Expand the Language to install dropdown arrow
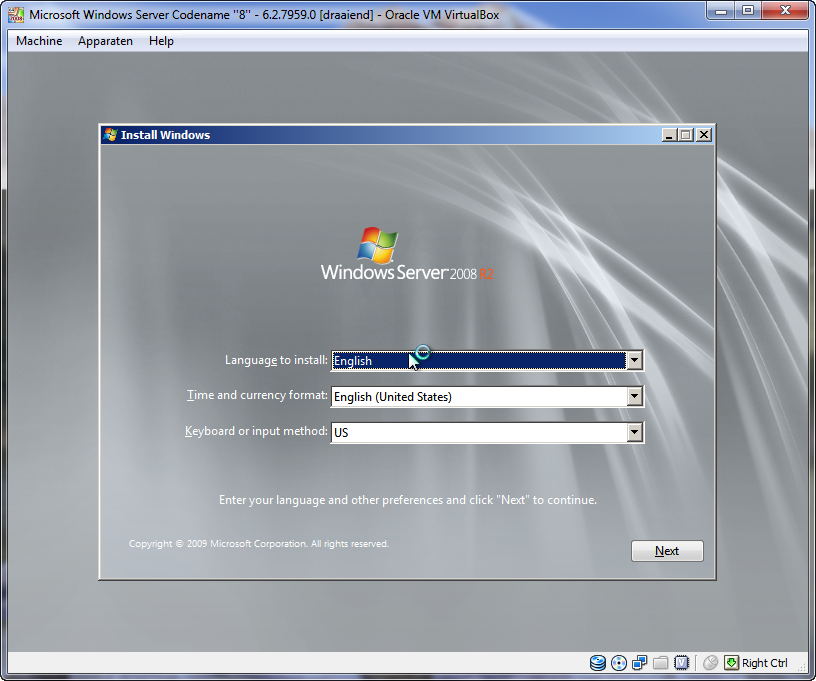This screenshot has height=681, width=816. (634, 360)
